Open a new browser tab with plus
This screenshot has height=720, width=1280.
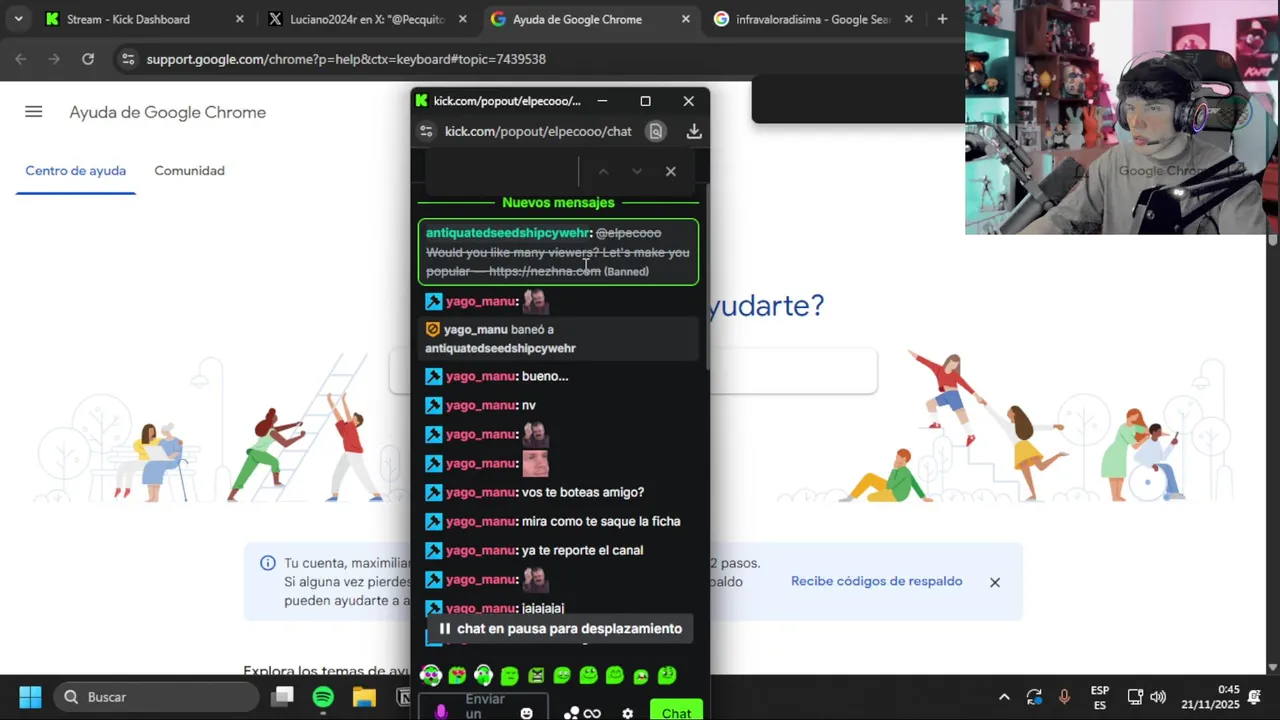(x=942, y=19)
